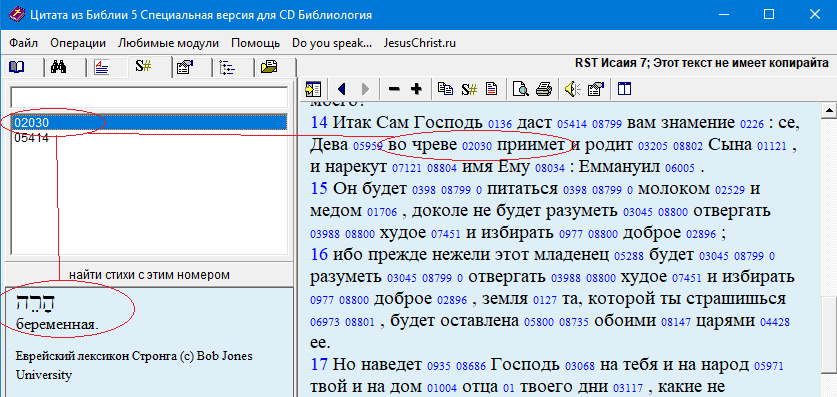Open the Помощь menu
Viewport: 837px width, 397px height.
coord(256,43)
